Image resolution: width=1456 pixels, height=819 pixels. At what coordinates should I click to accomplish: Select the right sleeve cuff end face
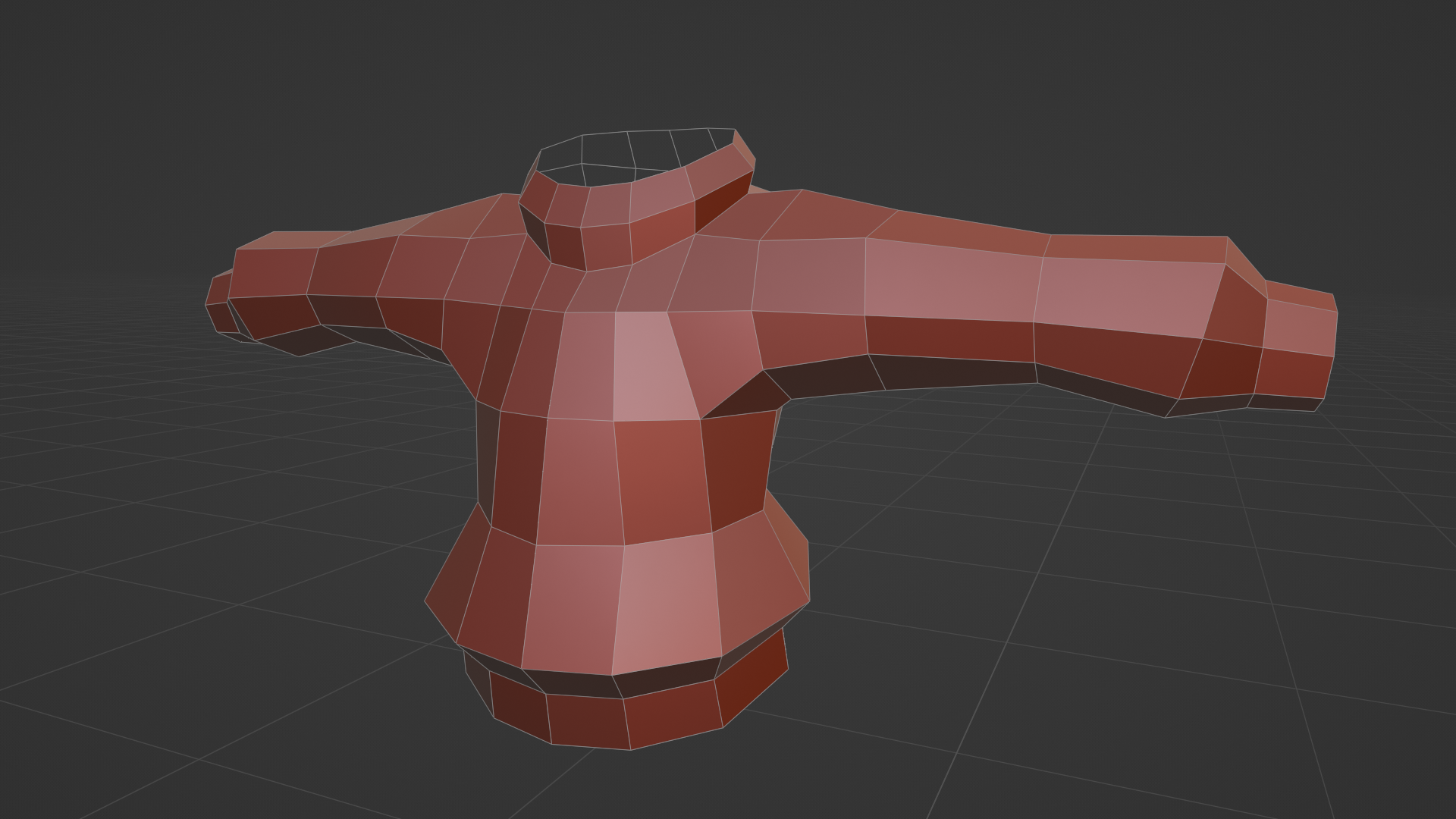(x=1298, y=330)
